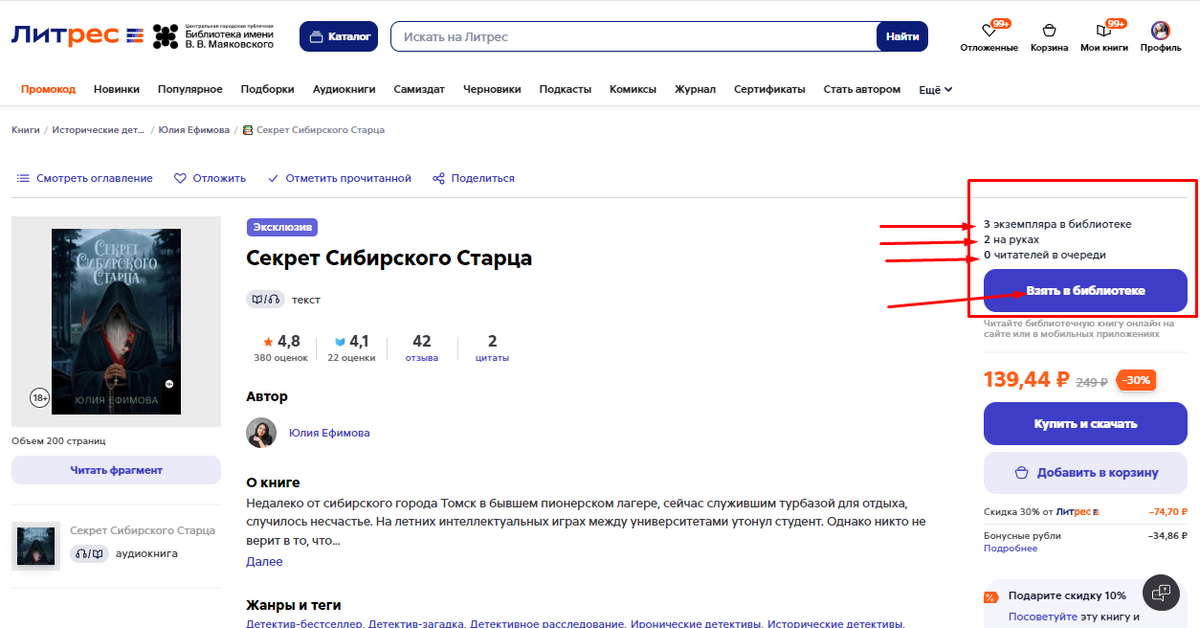This screenshot has height=628, width=1200.
Task: Open Мои книги icon
Action: [1104, 37]
